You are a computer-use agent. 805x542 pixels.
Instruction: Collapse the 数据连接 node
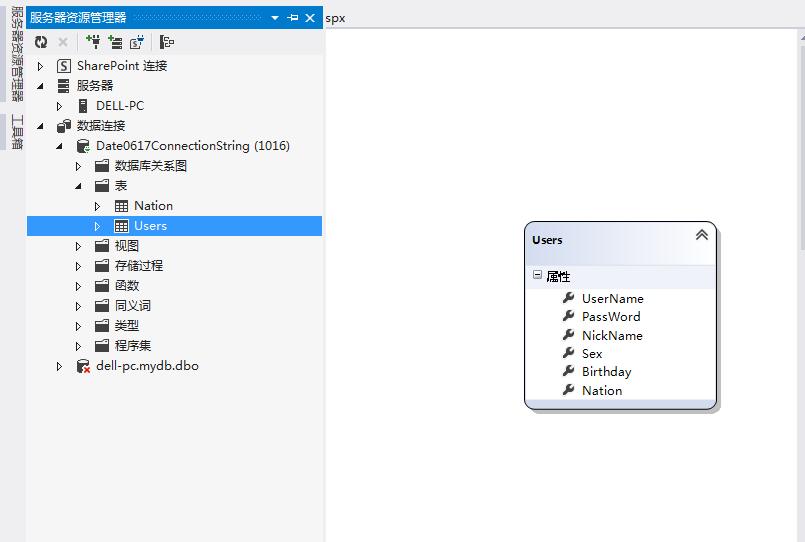[x=41, y=126]
